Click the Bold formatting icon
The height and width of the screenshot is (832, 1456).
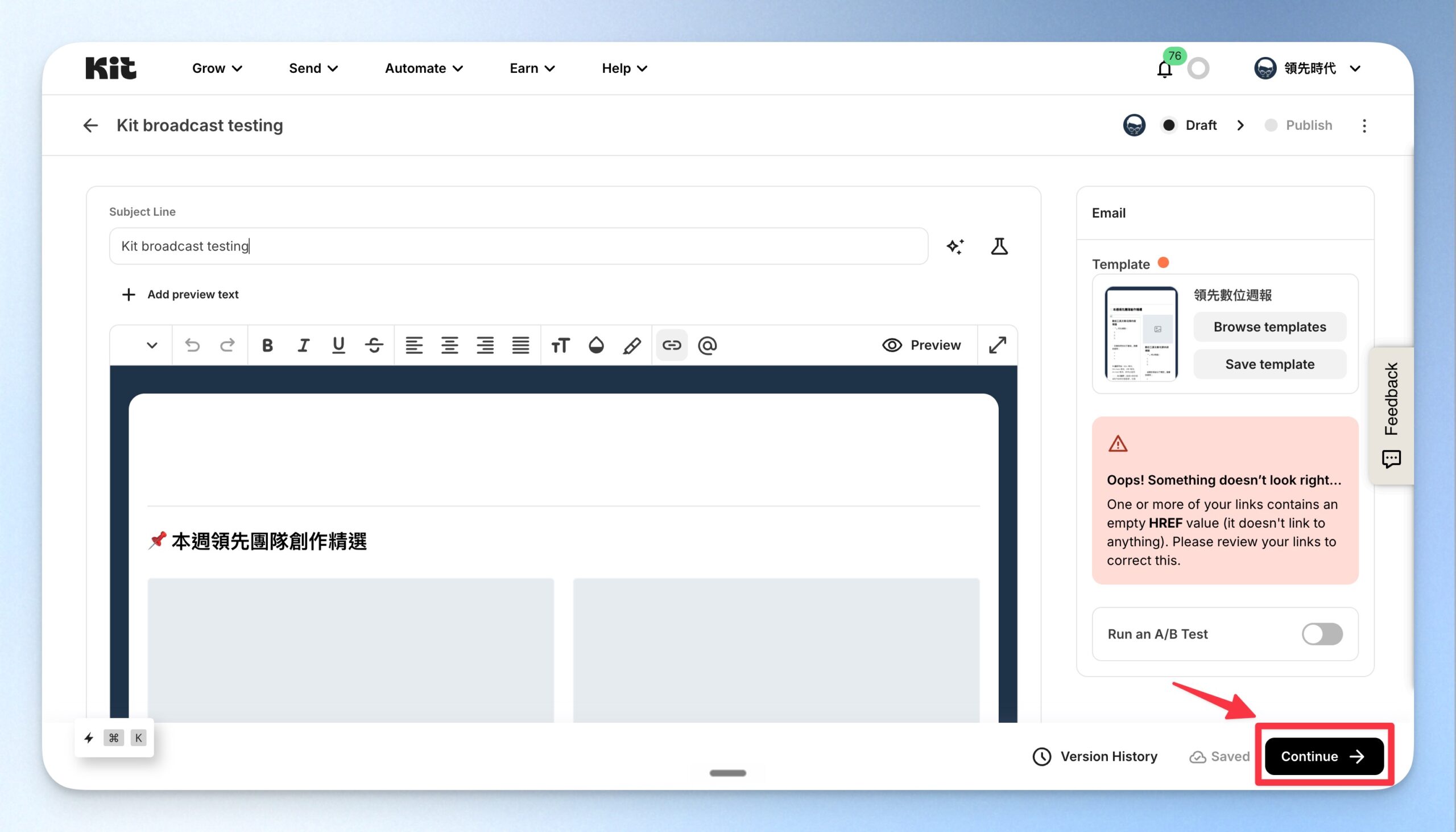(267, 345)
